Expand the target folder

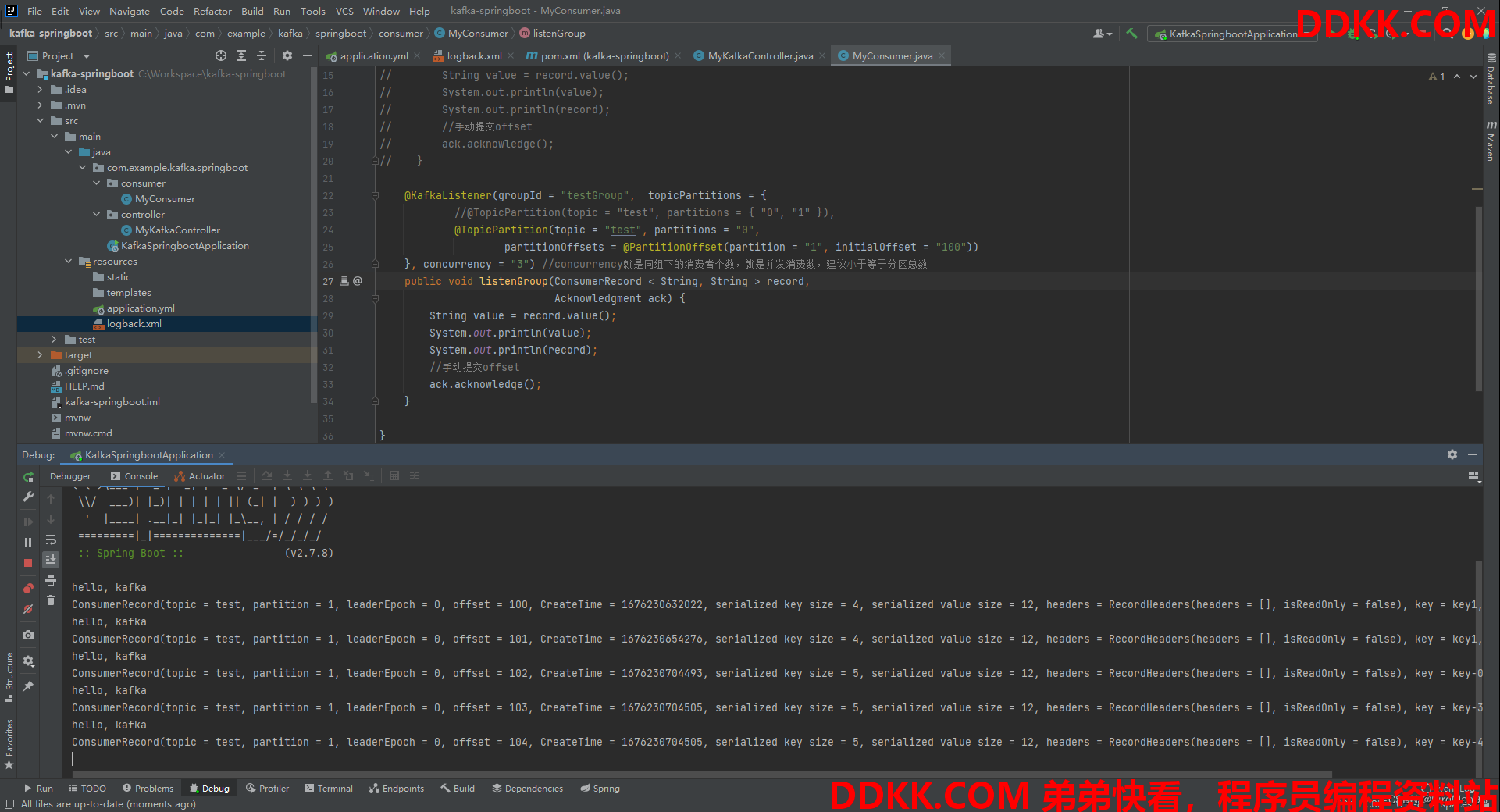40,354
